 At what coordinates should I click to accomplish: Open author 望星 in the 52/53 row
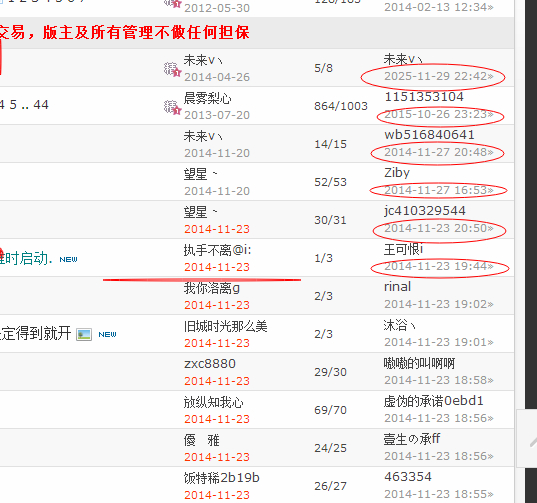tap(201, 174)
